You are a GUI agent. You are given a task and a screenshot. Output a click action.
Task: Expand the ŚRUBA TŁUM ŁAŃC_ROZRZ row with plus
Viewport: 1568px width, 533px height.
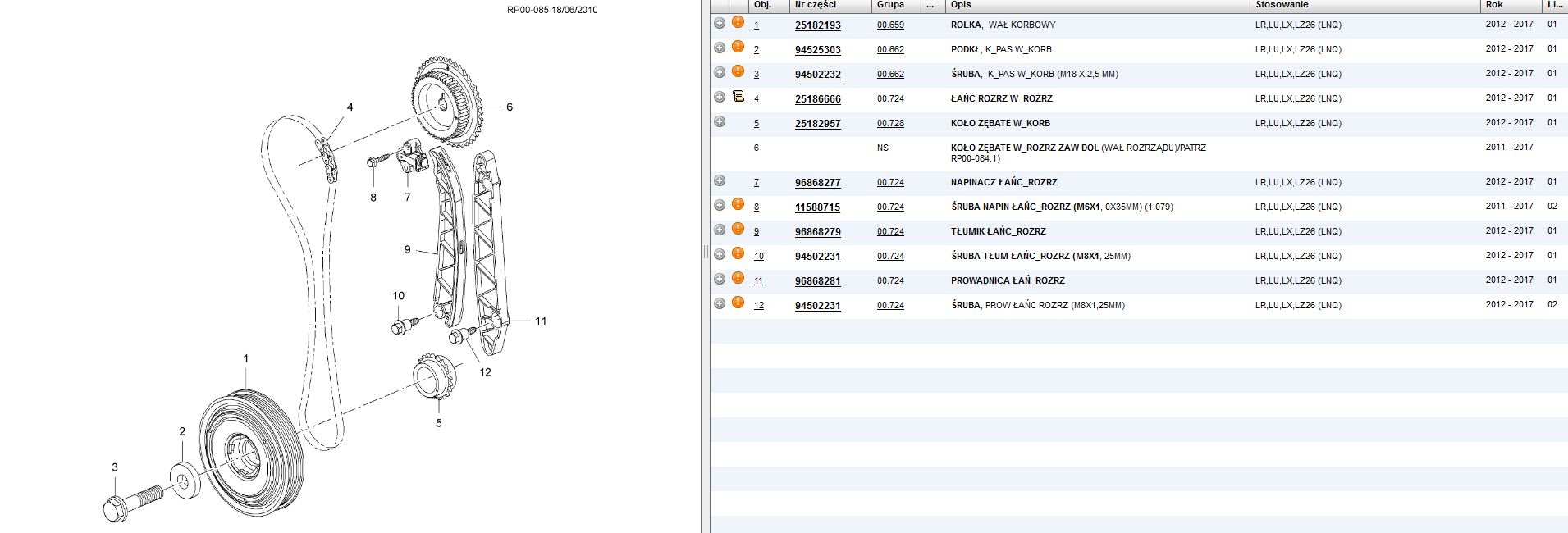720,255
